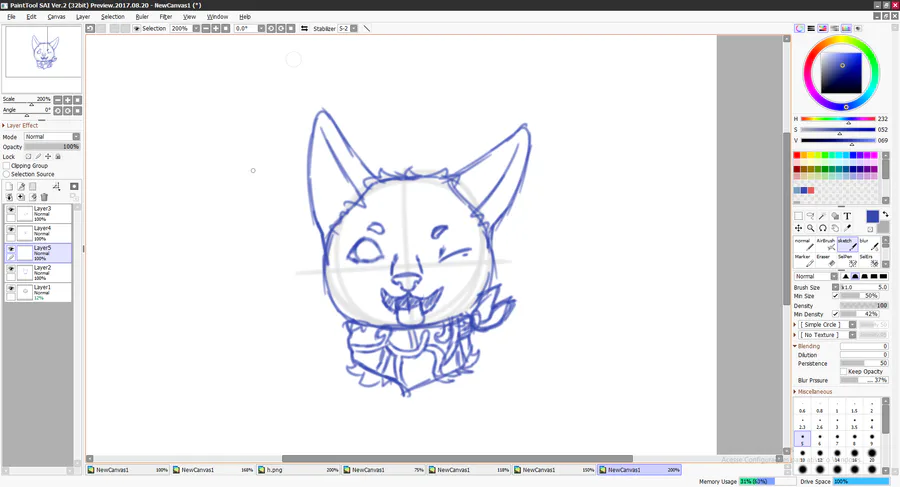Click the horizontal canvas scrollbar
The width and height of the screenshot is (900, 487).
[457, 458]
